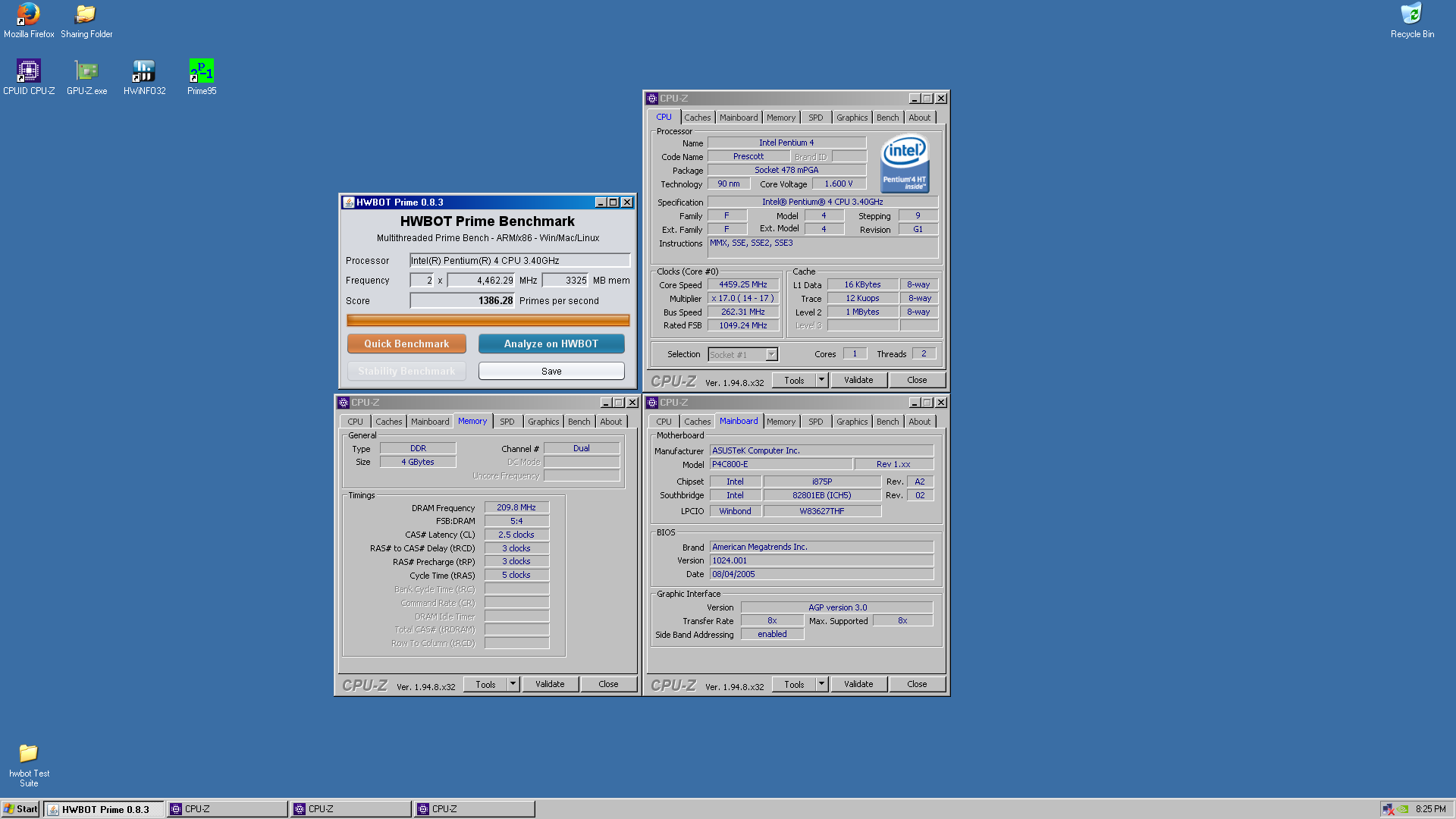1456x819 pixels.
Task: Click Save in HWBOT Prime
Action: tap(551, 371)
